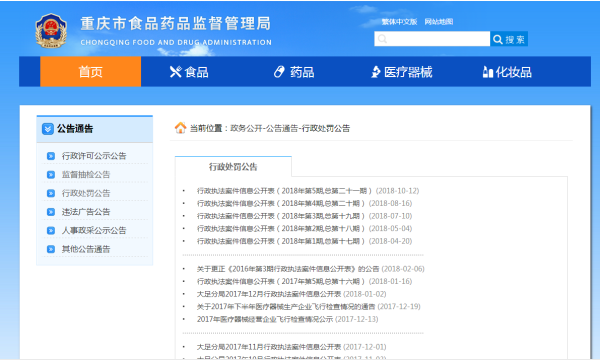Click the magnifier icon inside search box

tap(382, 39)
